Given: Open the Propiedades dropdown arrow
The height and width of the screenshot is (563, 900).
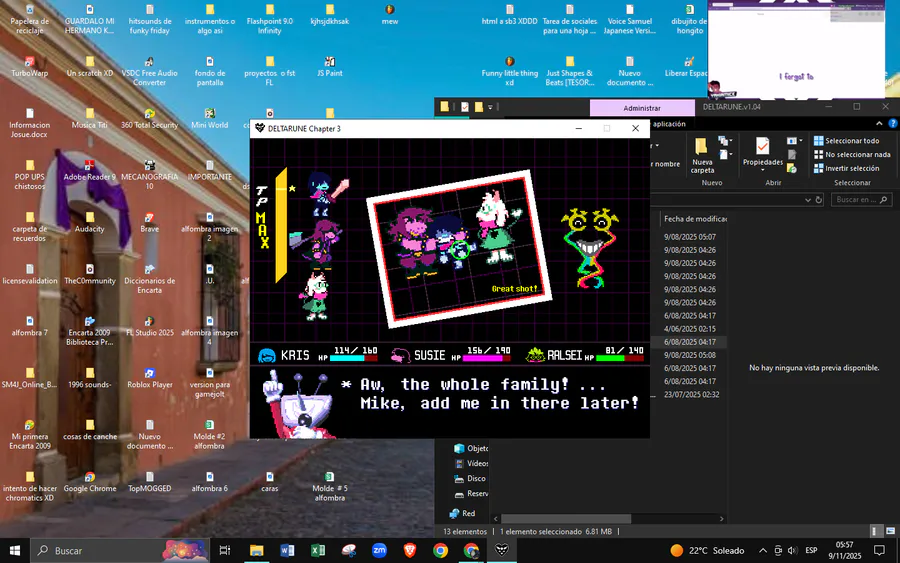Looking at the screenshot, I should pos(762,170).
